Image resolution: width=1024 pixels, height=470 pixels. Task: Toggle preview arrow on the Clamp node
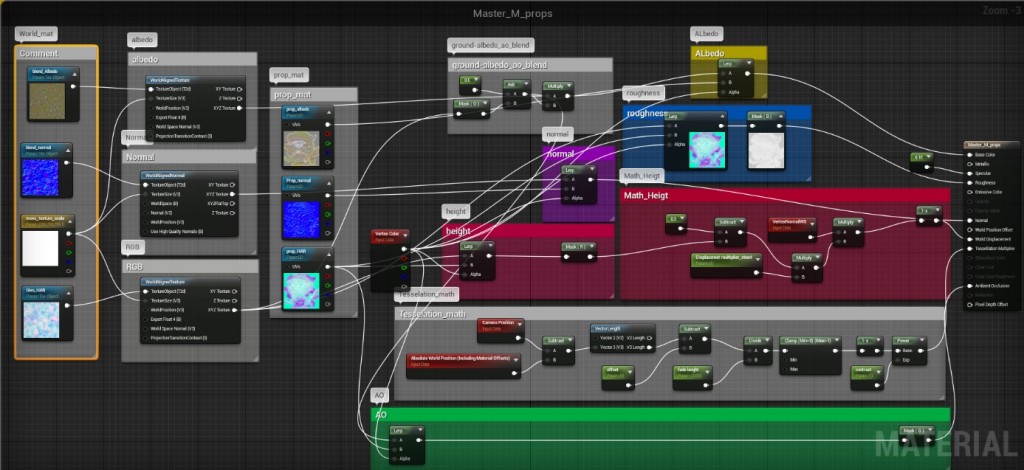click(x=837, y=341)
